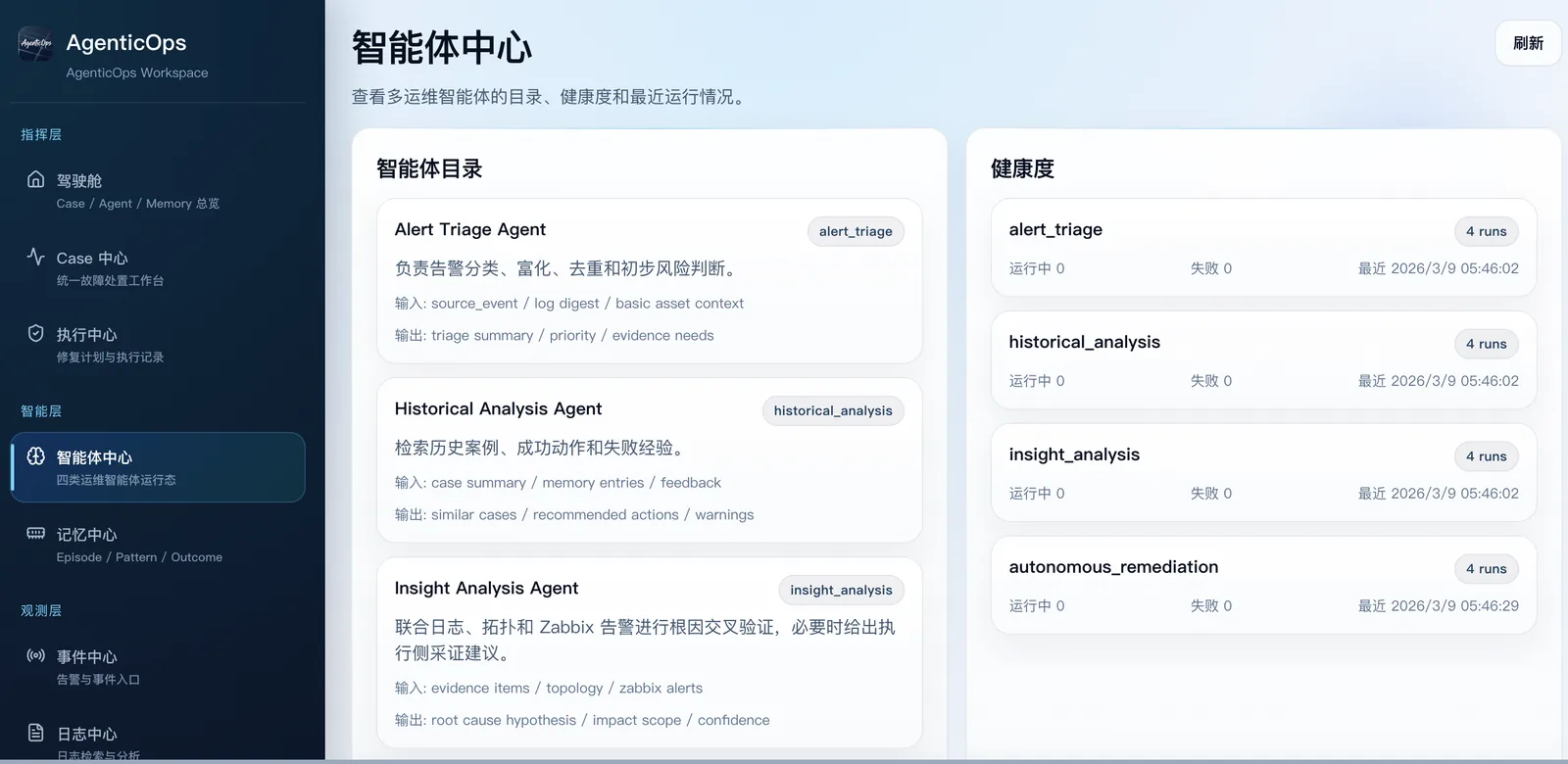The image size is (1568, 764).
Task: Click the Zabbix 告警 root-cause description text
Action: click(645, 640)
